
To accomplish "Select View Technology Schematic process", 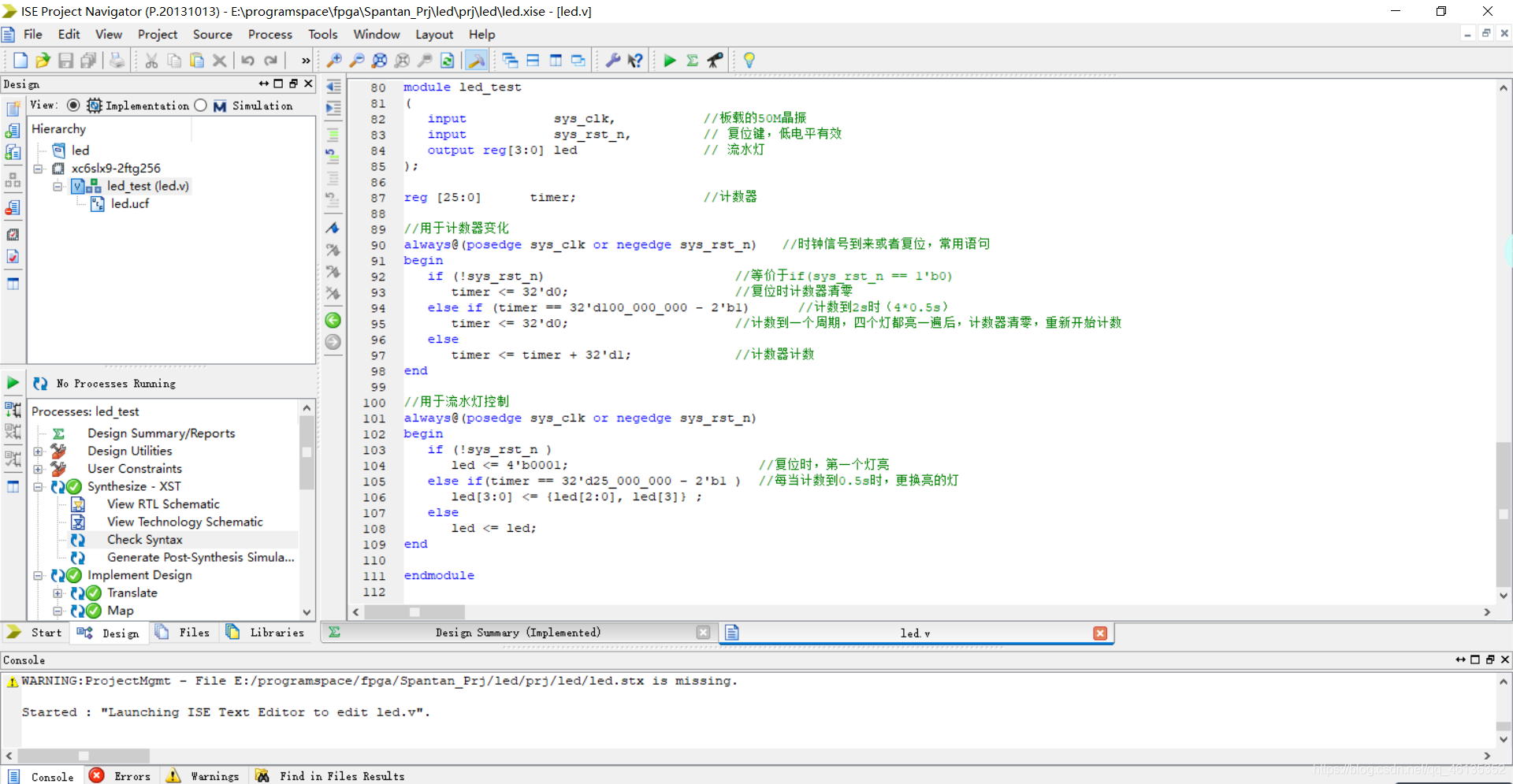I will point(185,522).
